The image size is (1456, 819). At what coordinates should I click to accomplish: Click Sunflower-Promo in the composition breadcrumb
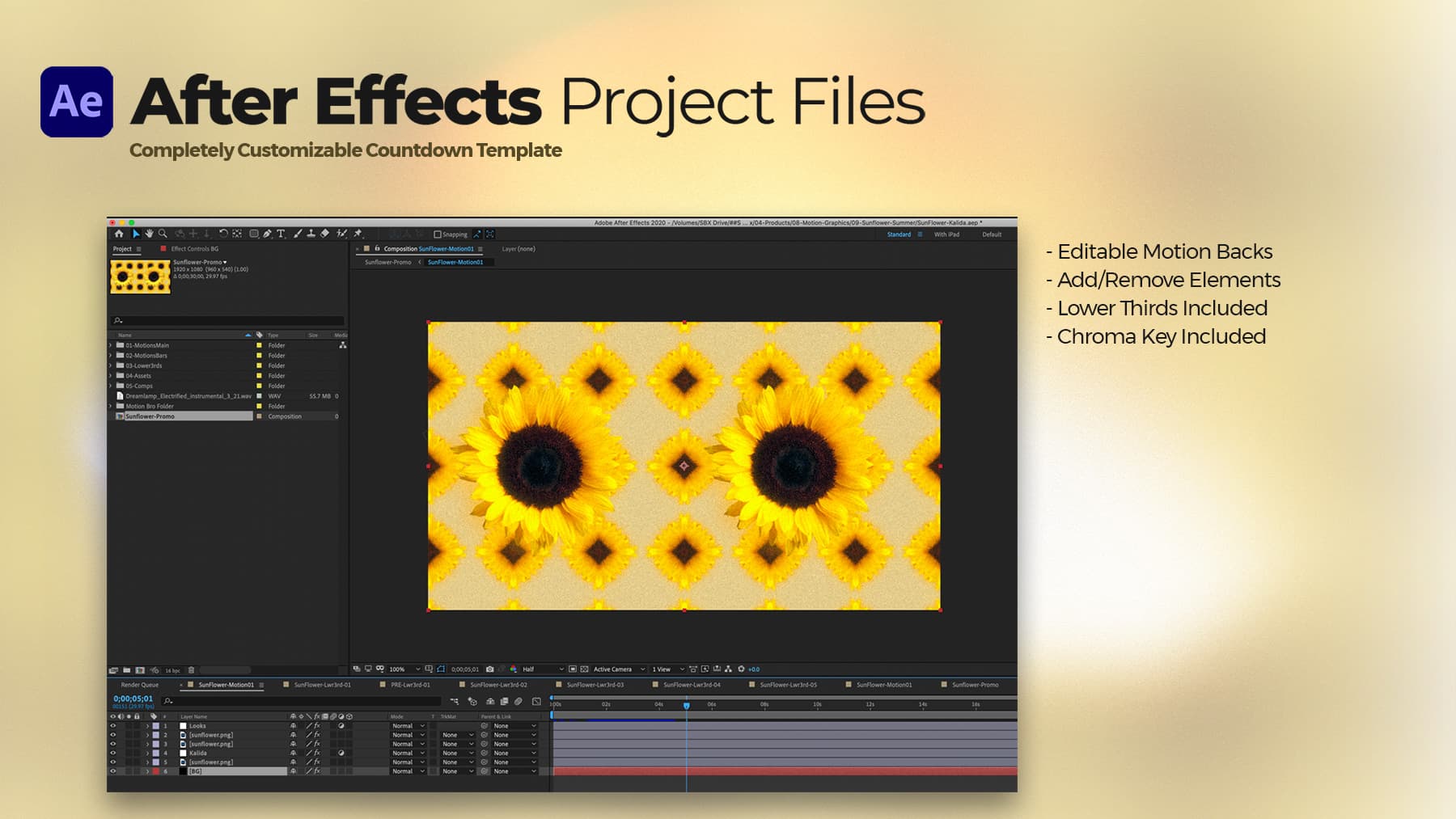click(x=388, y=262)
